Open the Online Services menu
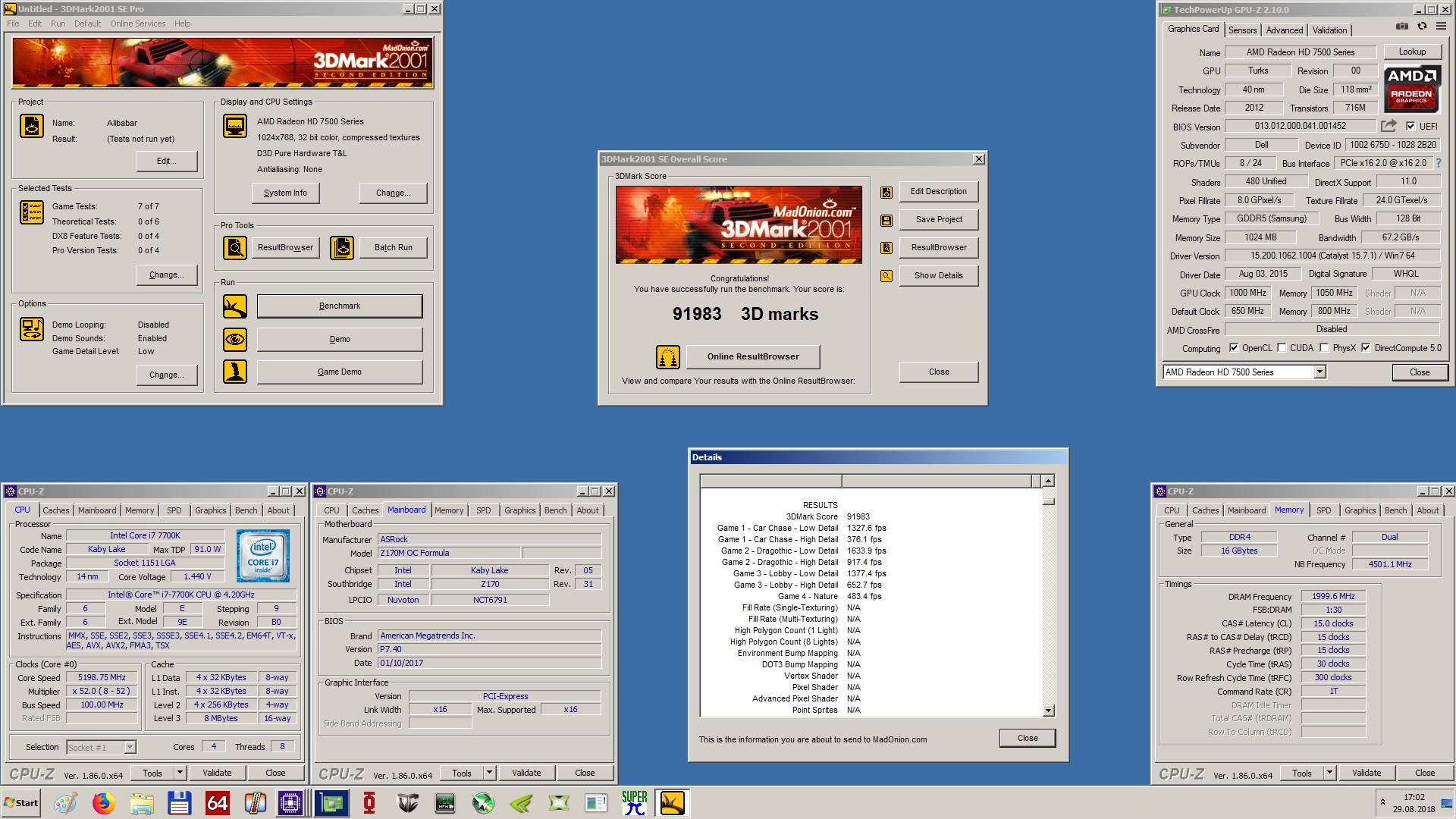1456x819 pixels. pyautogui.click(x=137, y=24)
